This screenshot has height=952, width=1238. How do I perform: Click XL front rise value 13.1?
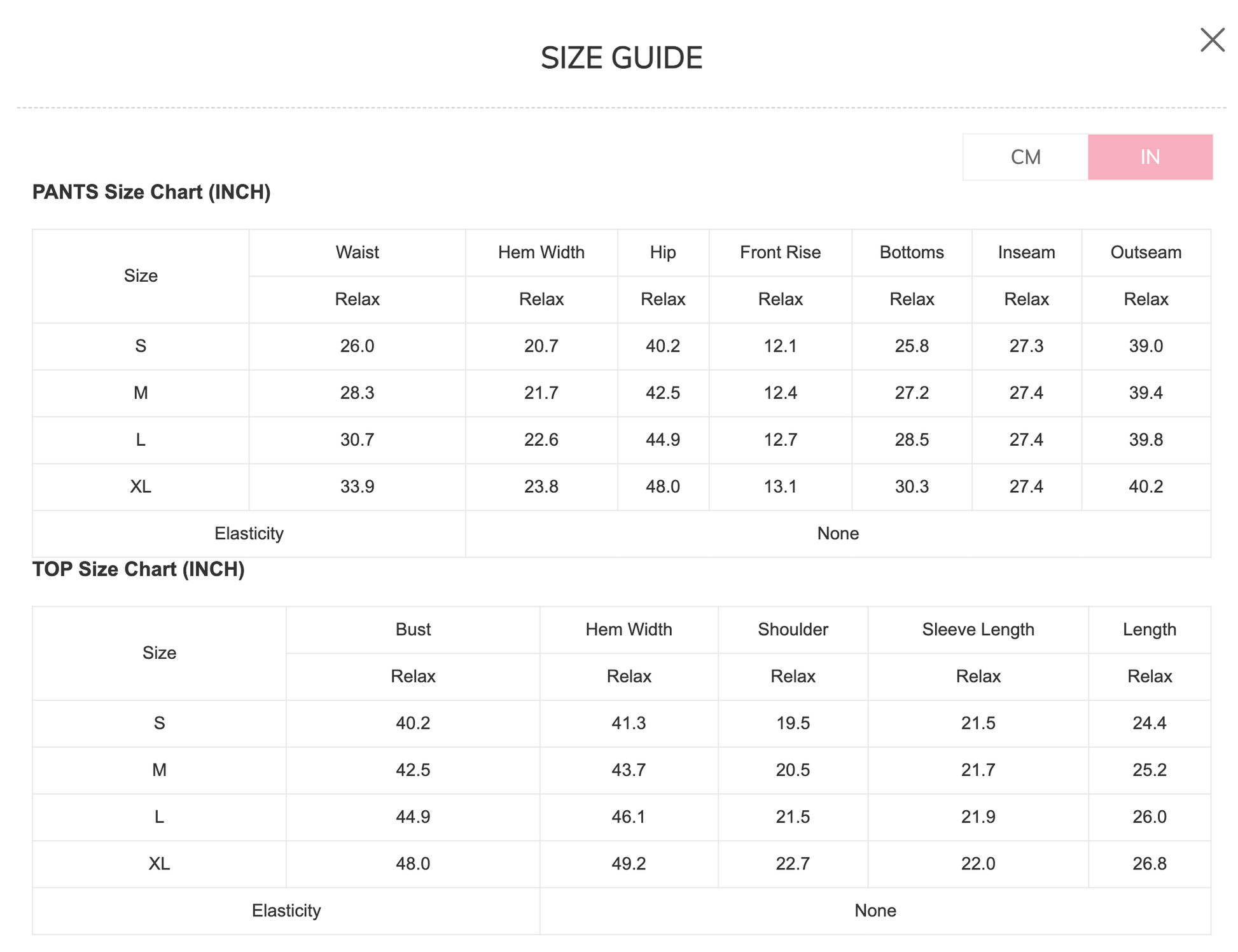[780, 486]
